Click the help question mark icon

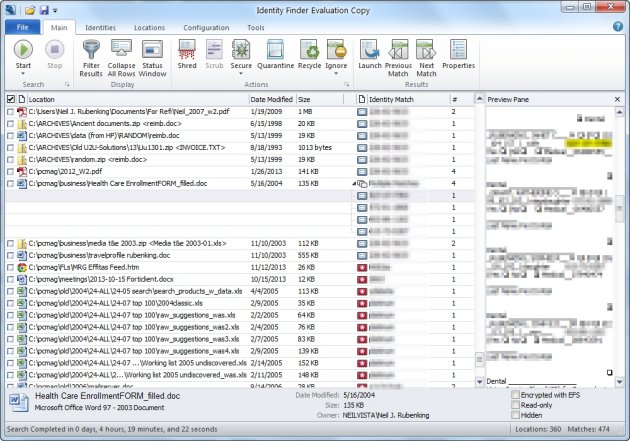click(618, 27)
